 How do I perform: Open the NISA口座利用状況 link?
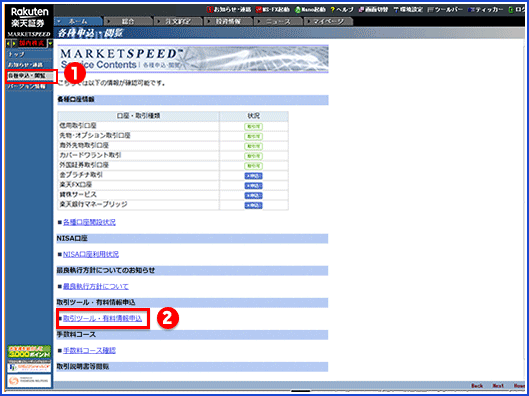click(91, 254)
